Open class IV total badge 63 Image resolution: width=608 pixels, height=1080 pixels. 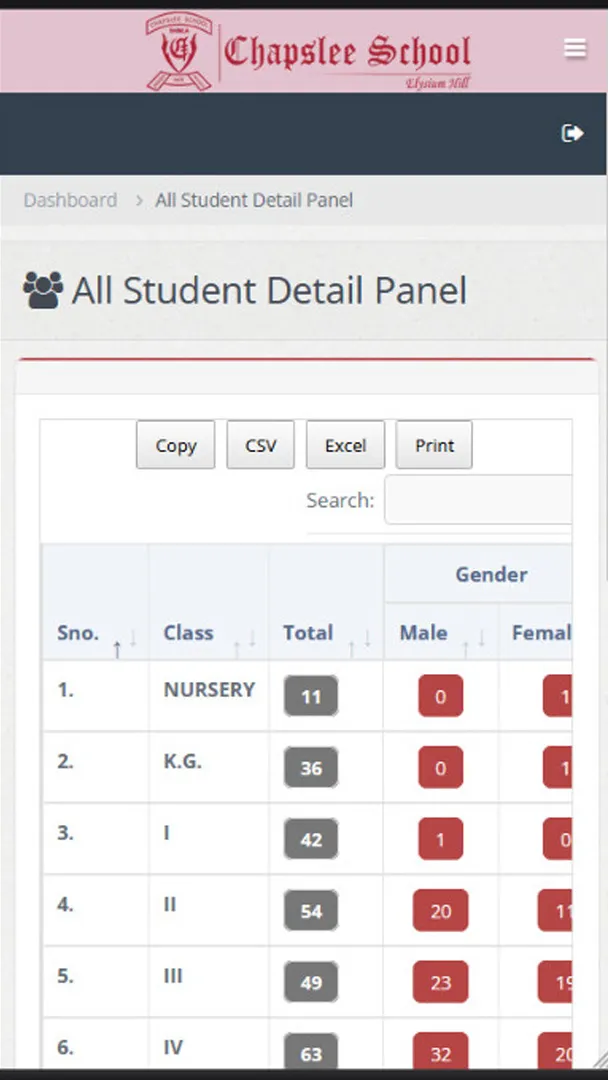311,1052
